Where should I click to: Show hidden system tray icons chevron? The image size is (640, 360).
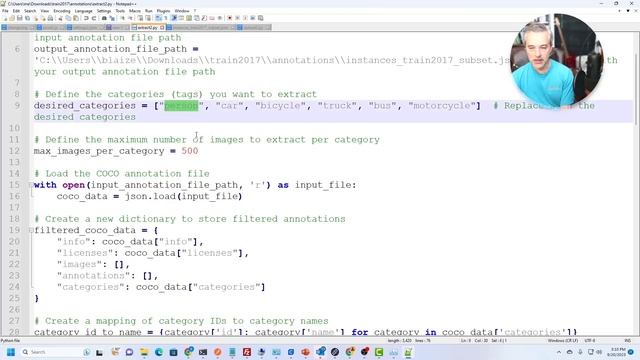(x=559, y=352)
